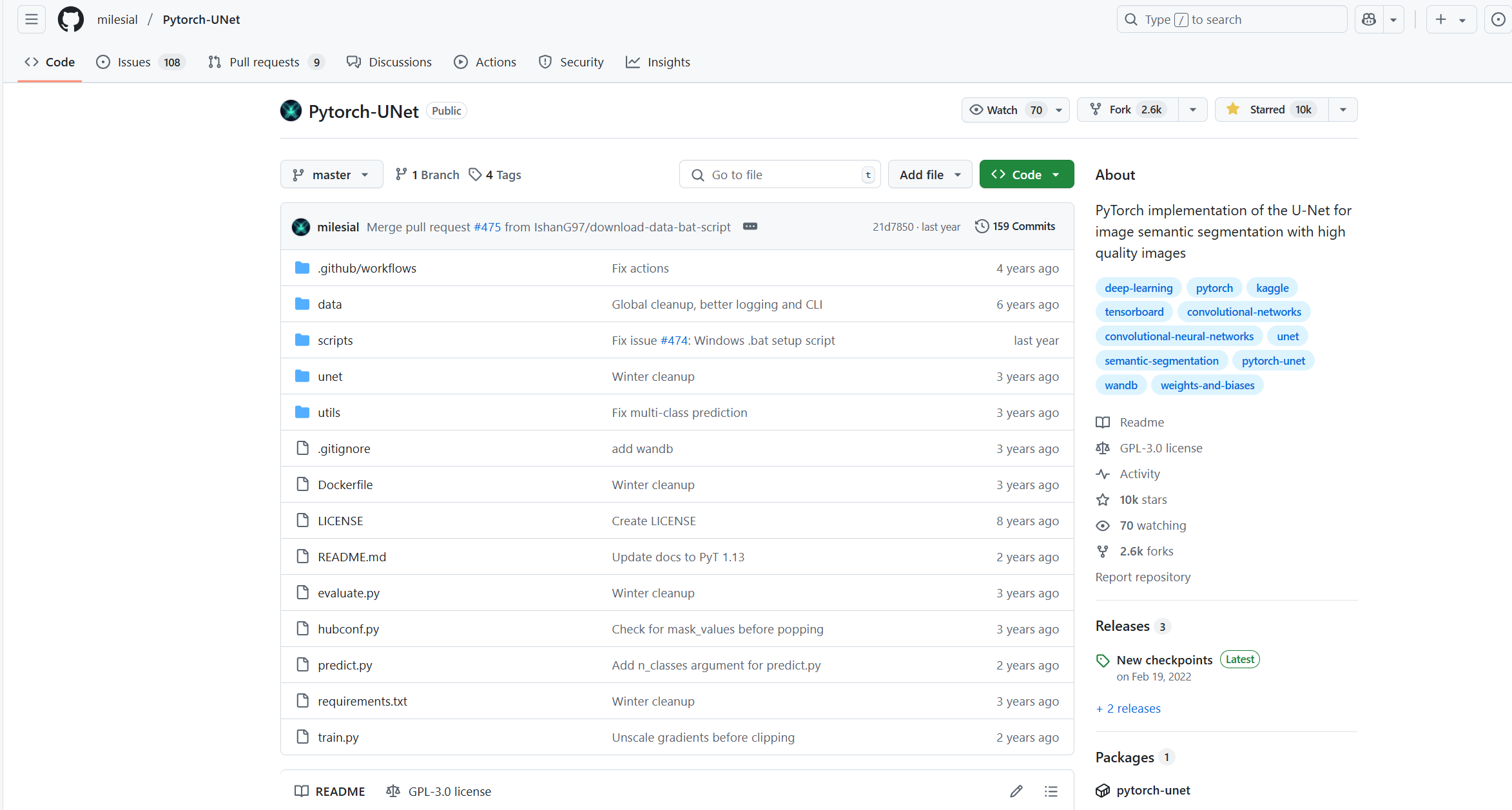The image size is (1512, 810).
Task: Click the GitHub logo icon
Action: [71, 19]
